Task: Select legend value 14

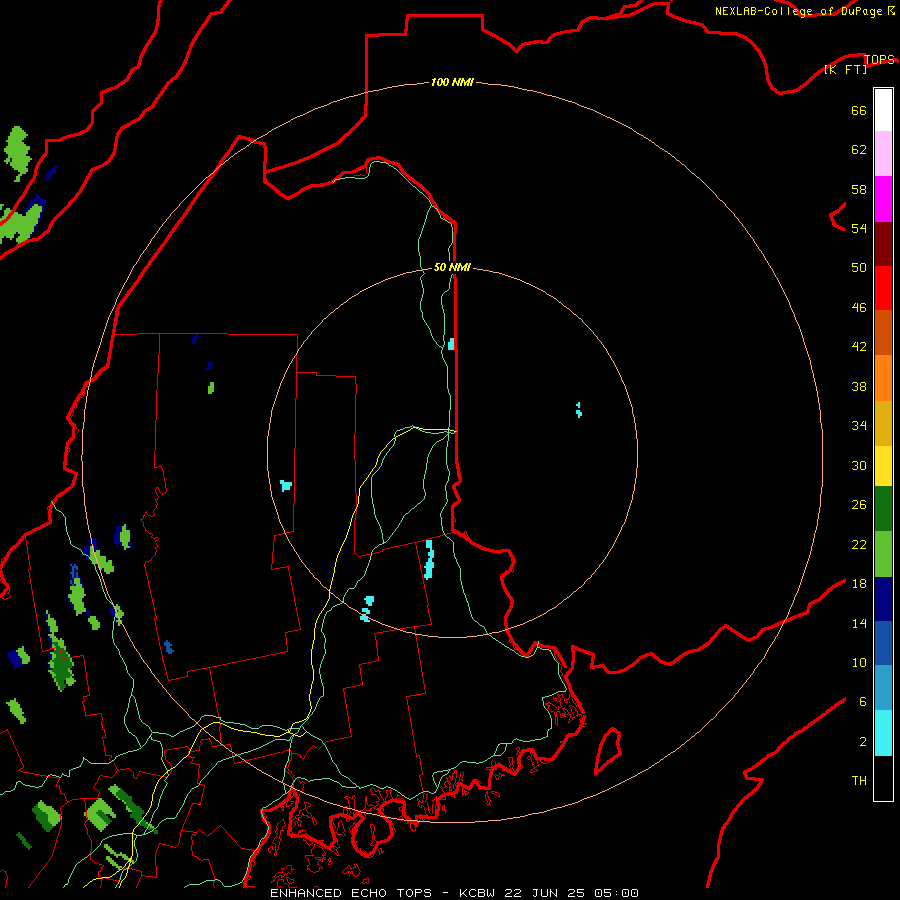Action: 859,623
